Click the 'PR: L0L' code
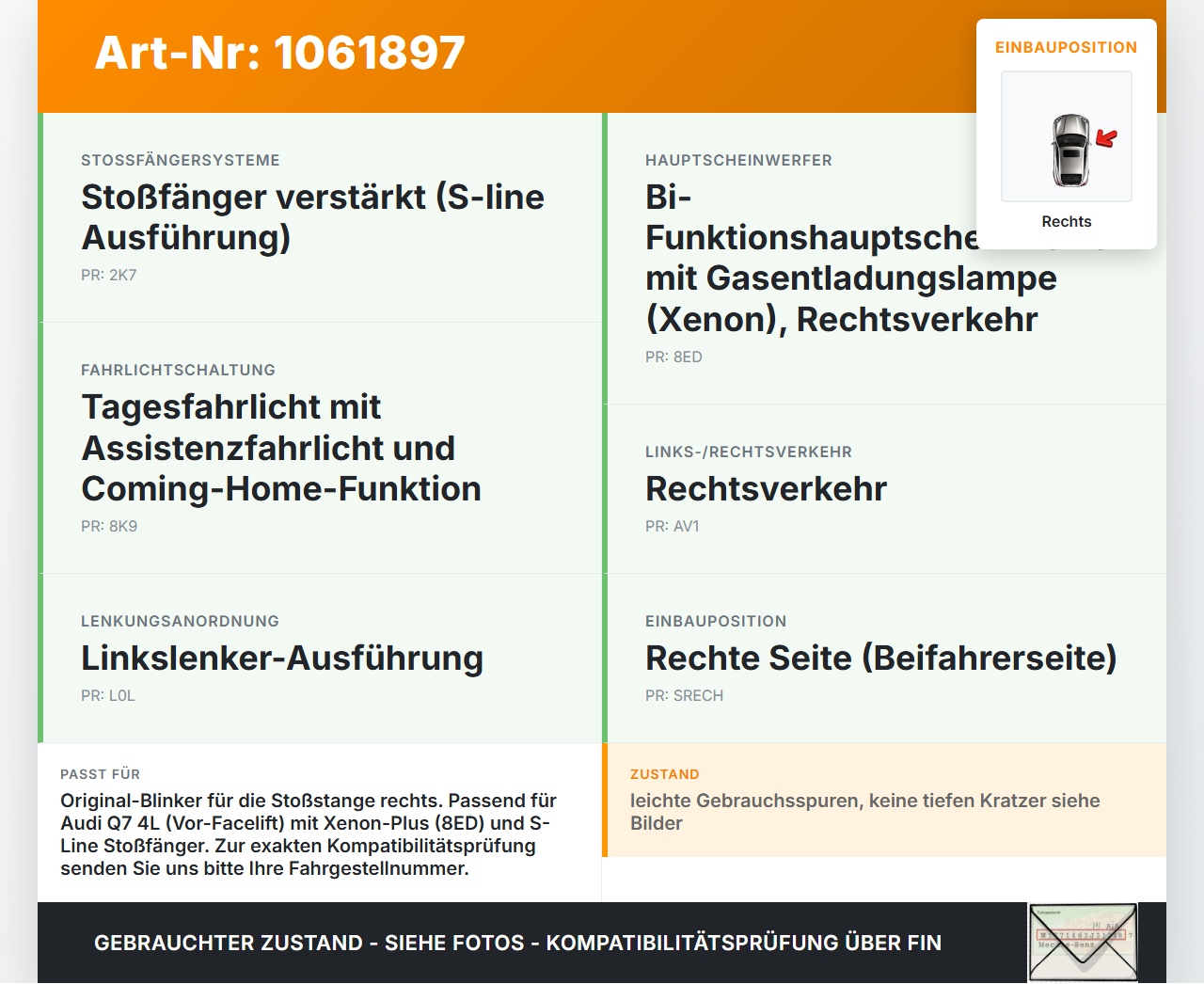 (108, 695)
